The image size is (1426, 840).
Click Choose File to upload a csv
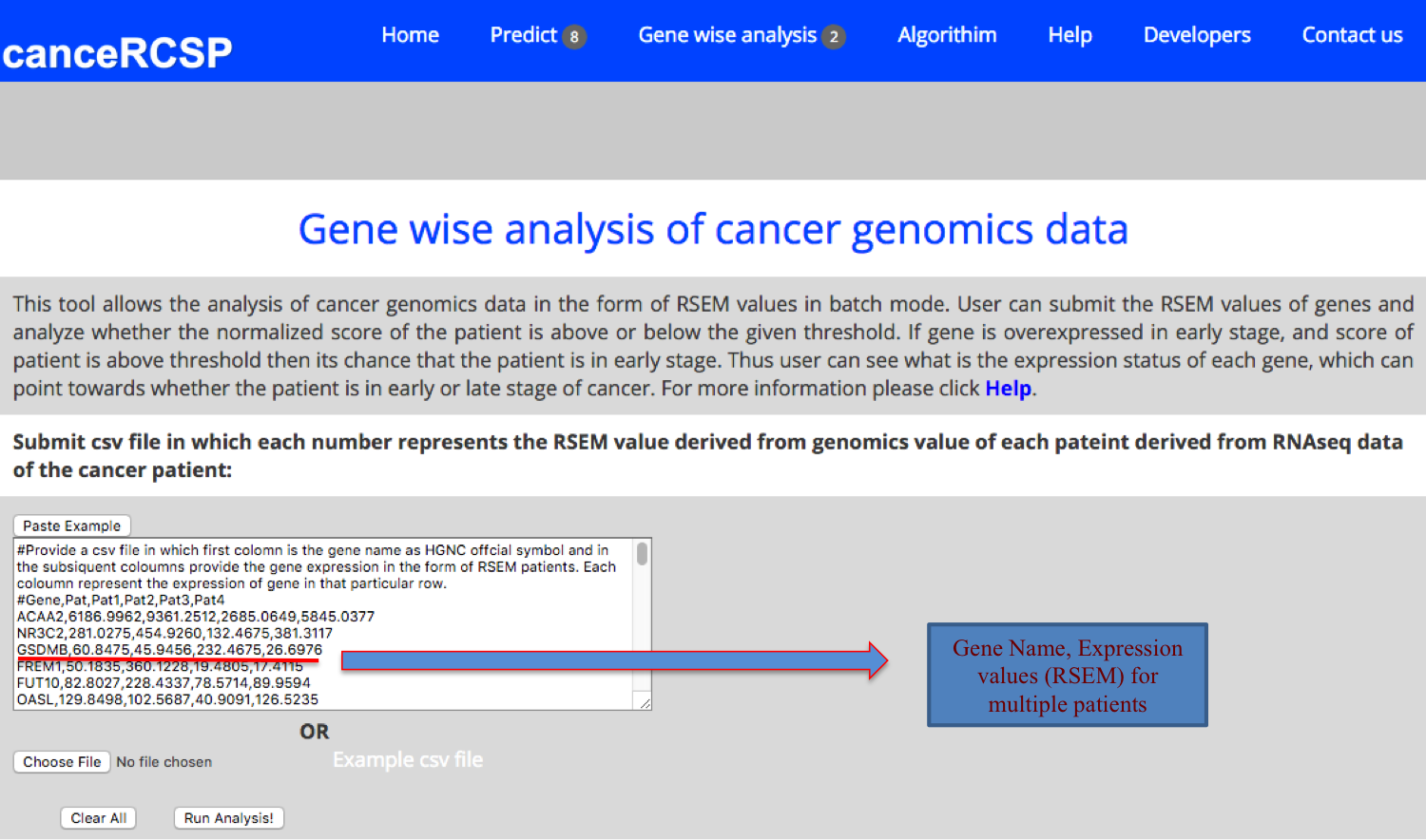[62, 762]
